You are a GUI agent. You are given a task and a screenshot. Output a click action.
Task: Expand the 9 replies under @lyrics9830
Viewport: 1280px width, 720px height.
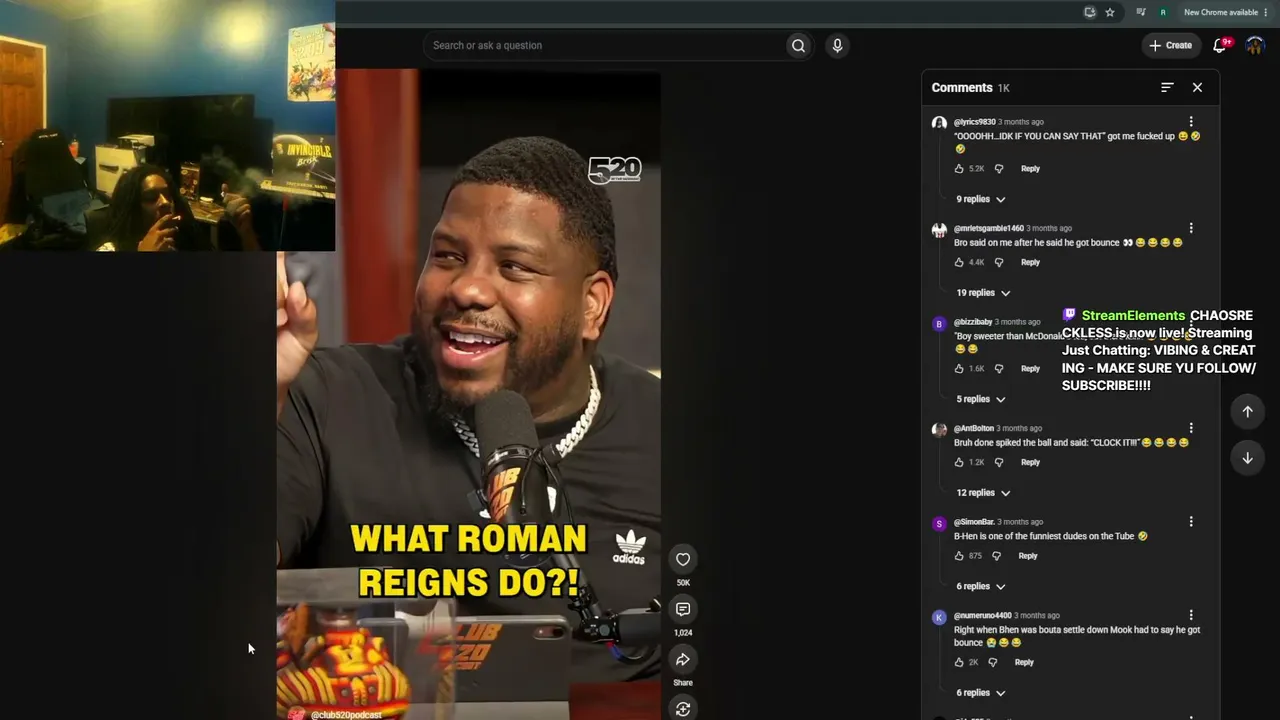980,199
